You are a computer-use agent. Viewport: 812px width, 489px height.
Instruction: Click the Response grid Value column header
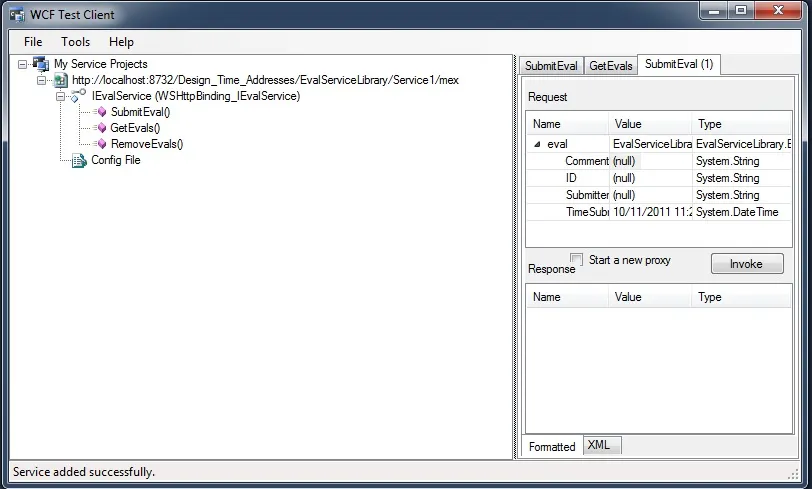point(650,297)
